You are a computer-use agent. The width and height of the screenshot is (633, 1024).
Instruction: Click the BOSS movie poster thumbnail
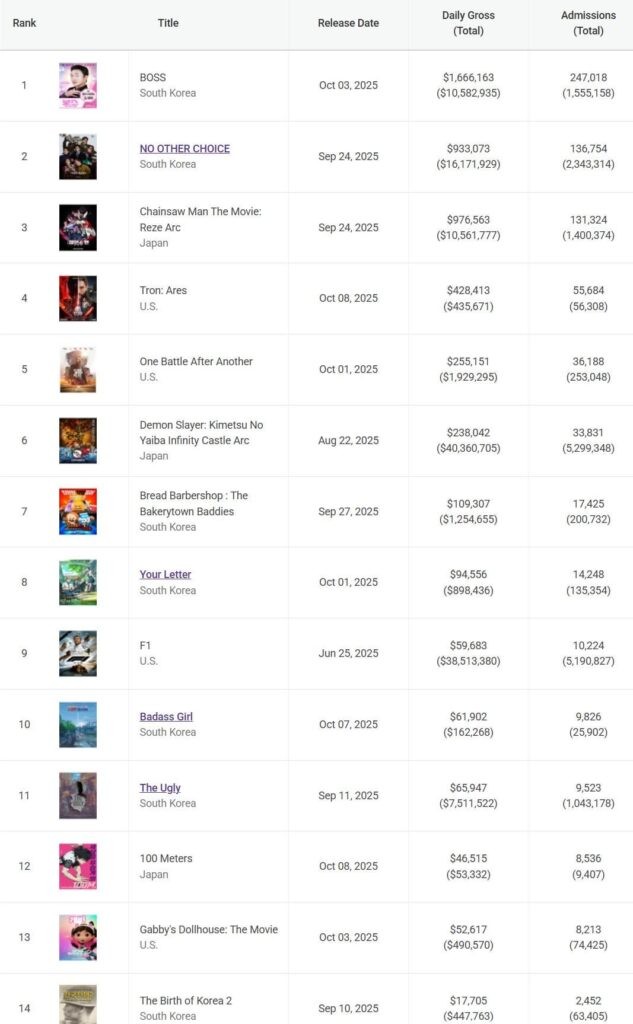[x=78, y=86]
